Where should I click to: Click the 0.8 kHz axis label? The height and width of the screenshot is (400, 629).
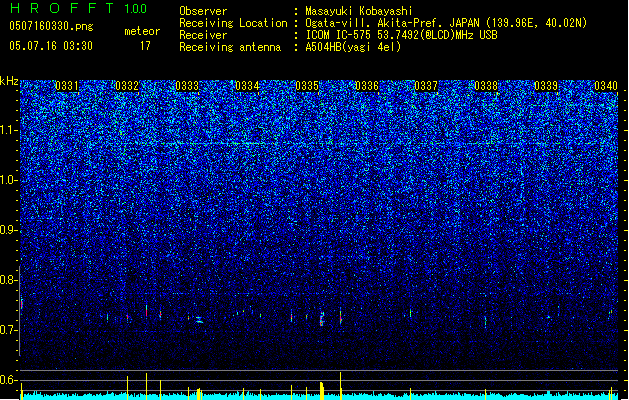tap(9, 280)
